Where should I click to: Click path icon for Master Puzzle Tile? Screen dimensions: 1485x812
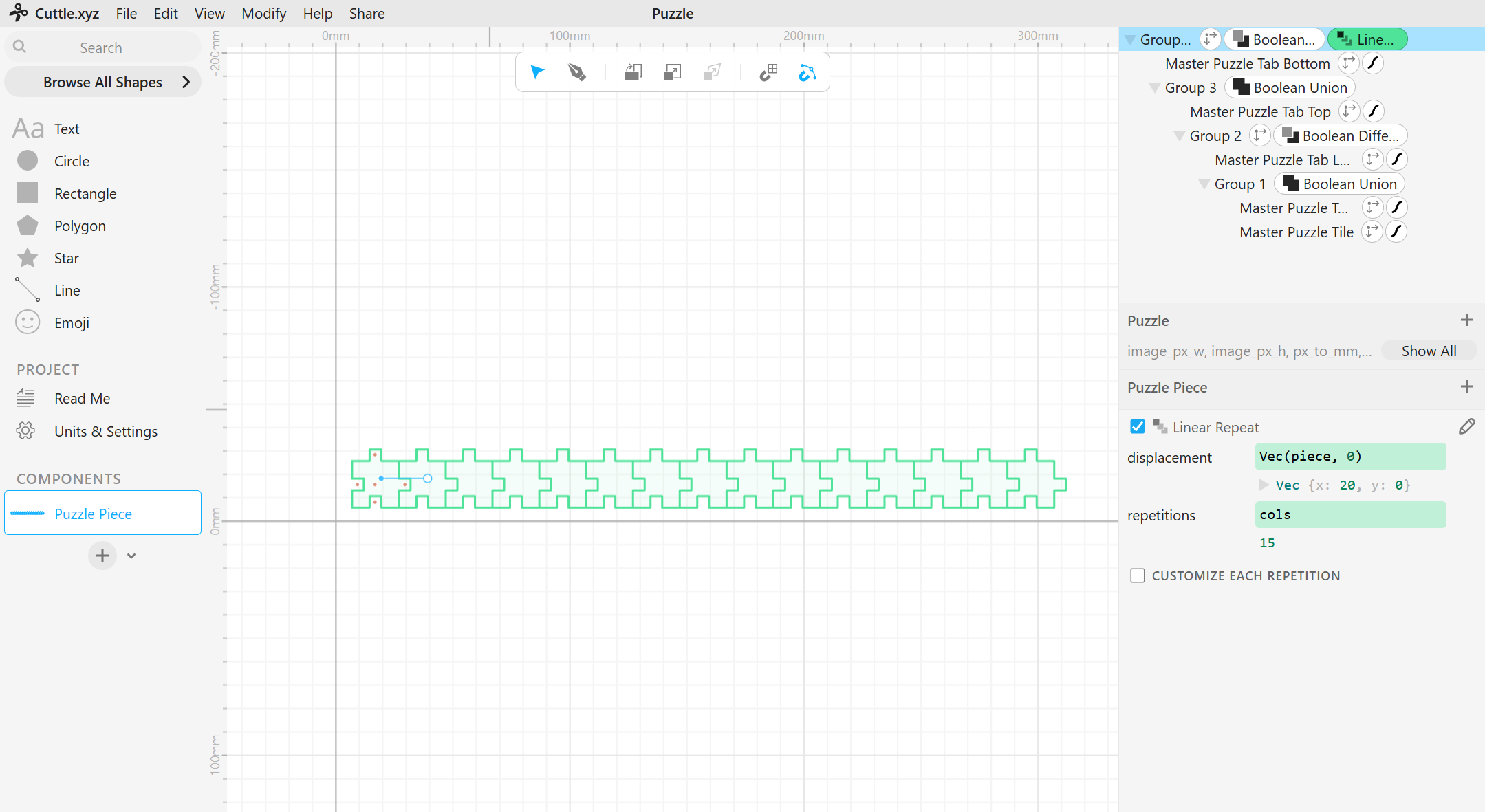(1396, 232)
